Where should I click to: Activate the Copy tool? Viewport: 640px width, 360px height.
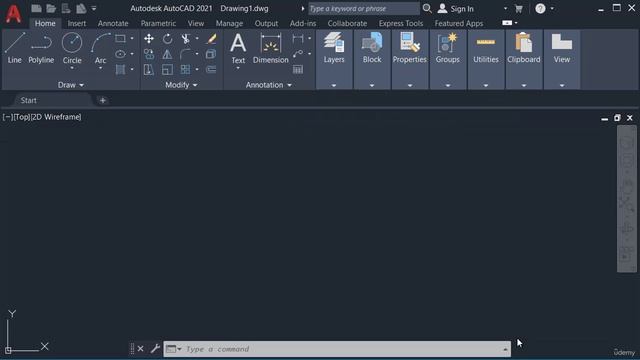pyautogui.click(x=149, y=54)
